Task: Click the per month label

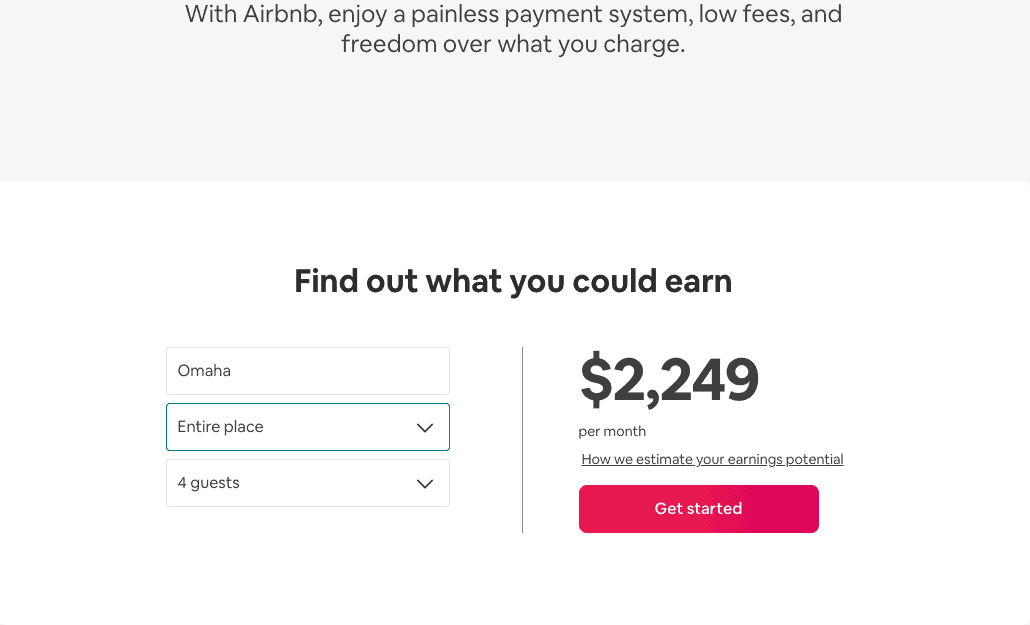Action: click(x=612, y=432)
